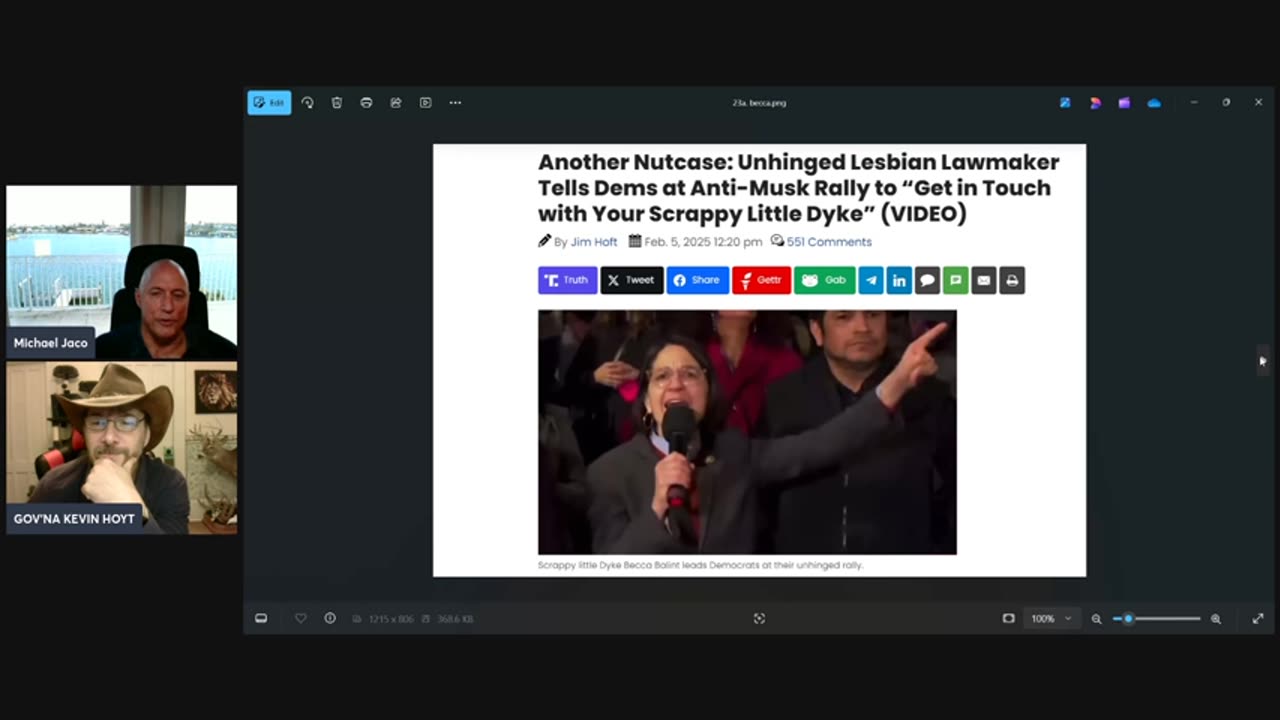Click the Telegram share icon
The height and width of the screenshot is (720, 1280).
click(x=871, y=280)
